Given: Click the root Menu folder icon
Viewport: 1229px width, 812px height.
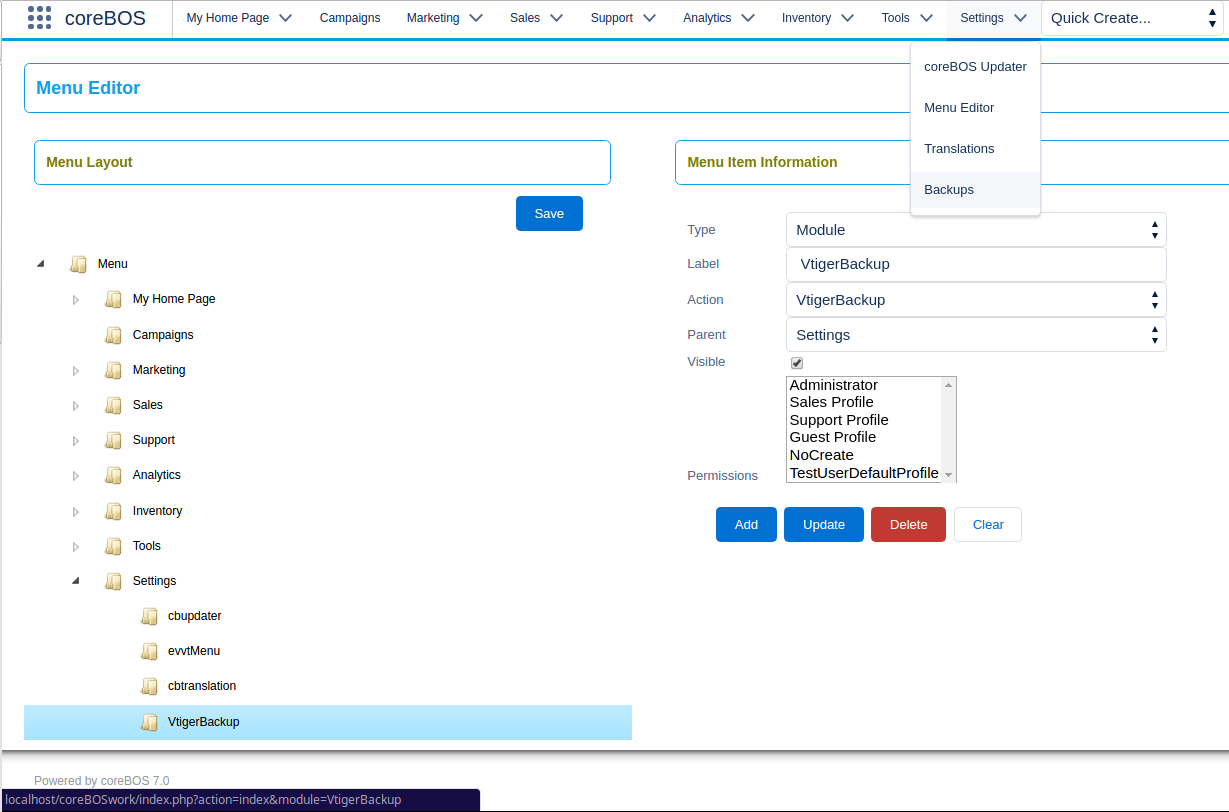Looking at the screenshot, I should (79, 264).
